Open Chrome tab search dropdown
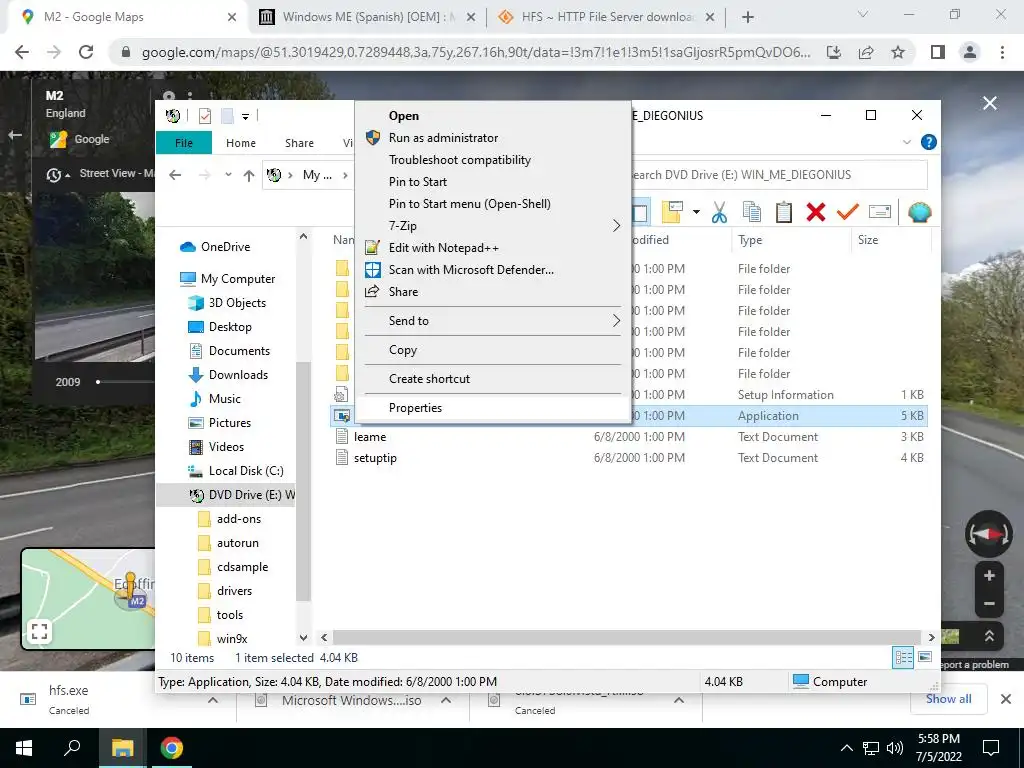This screenshot has height=768, width=1024. [x=863, y=14]
